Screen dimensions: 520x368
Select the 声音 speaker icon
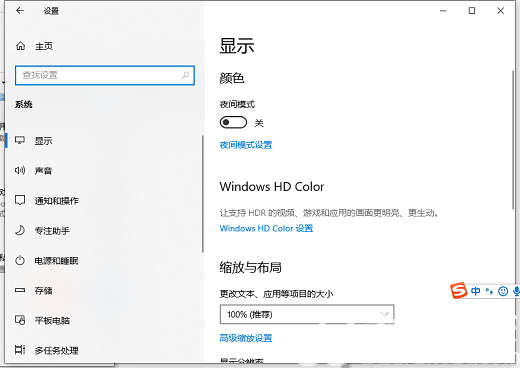[x=20, y=170]
